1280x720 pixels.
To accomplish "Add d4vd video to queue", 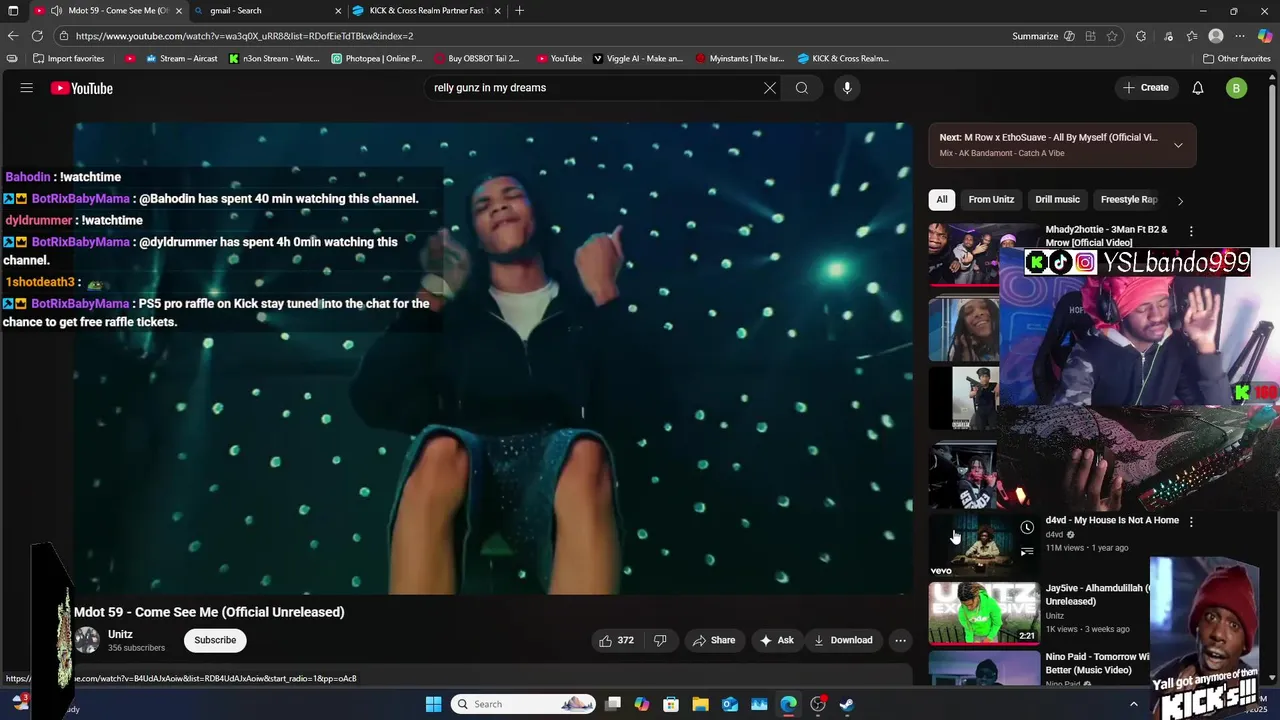I will point(1027,551).
